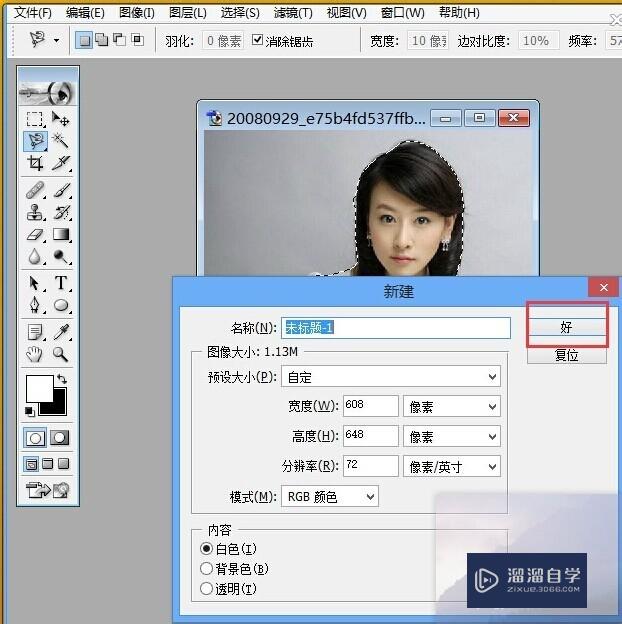
Task: Toggle the 消除锯齿 anti-alias checkbox
Action: 258,41
